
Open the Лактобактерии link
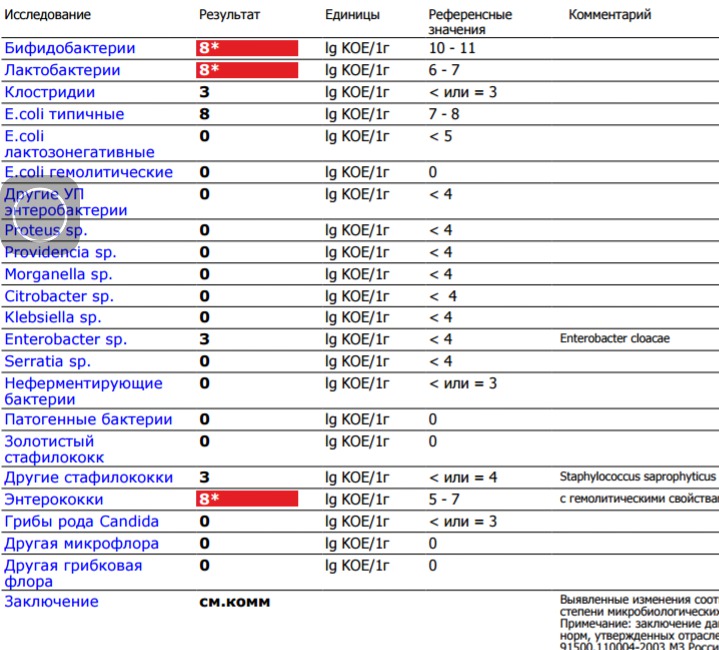62,70
